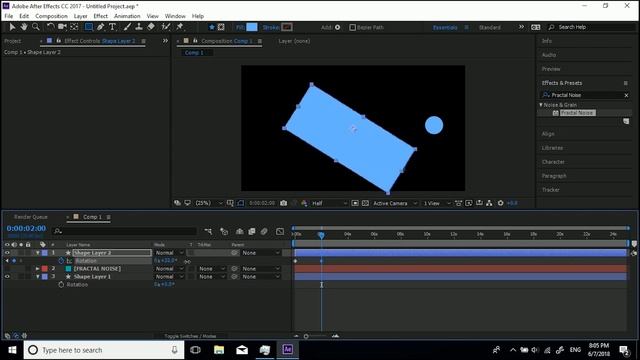Switch to the Project panel tab
The height and width of the screenshot is (360, 640).
pyautogui.click(x=13, y=41)
